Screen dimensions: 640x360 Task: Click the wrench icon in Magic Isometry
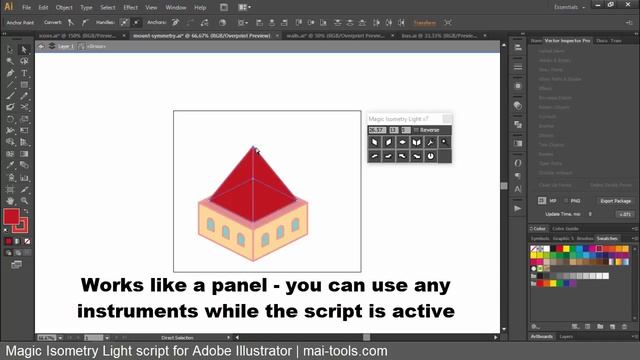point(430,142)
